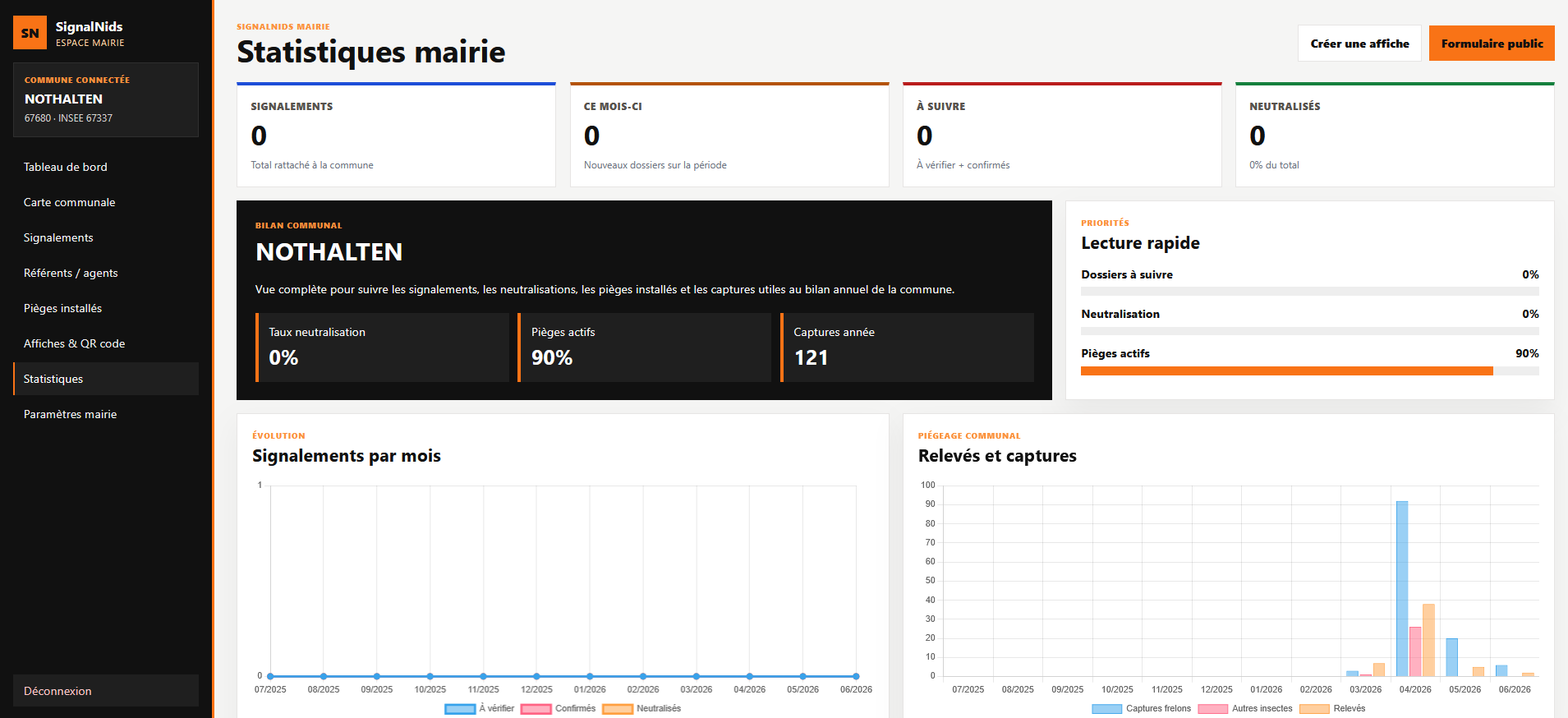Click the '0% du total' text
Screen dimensions: 1568x718
(x=1274, y=165)
